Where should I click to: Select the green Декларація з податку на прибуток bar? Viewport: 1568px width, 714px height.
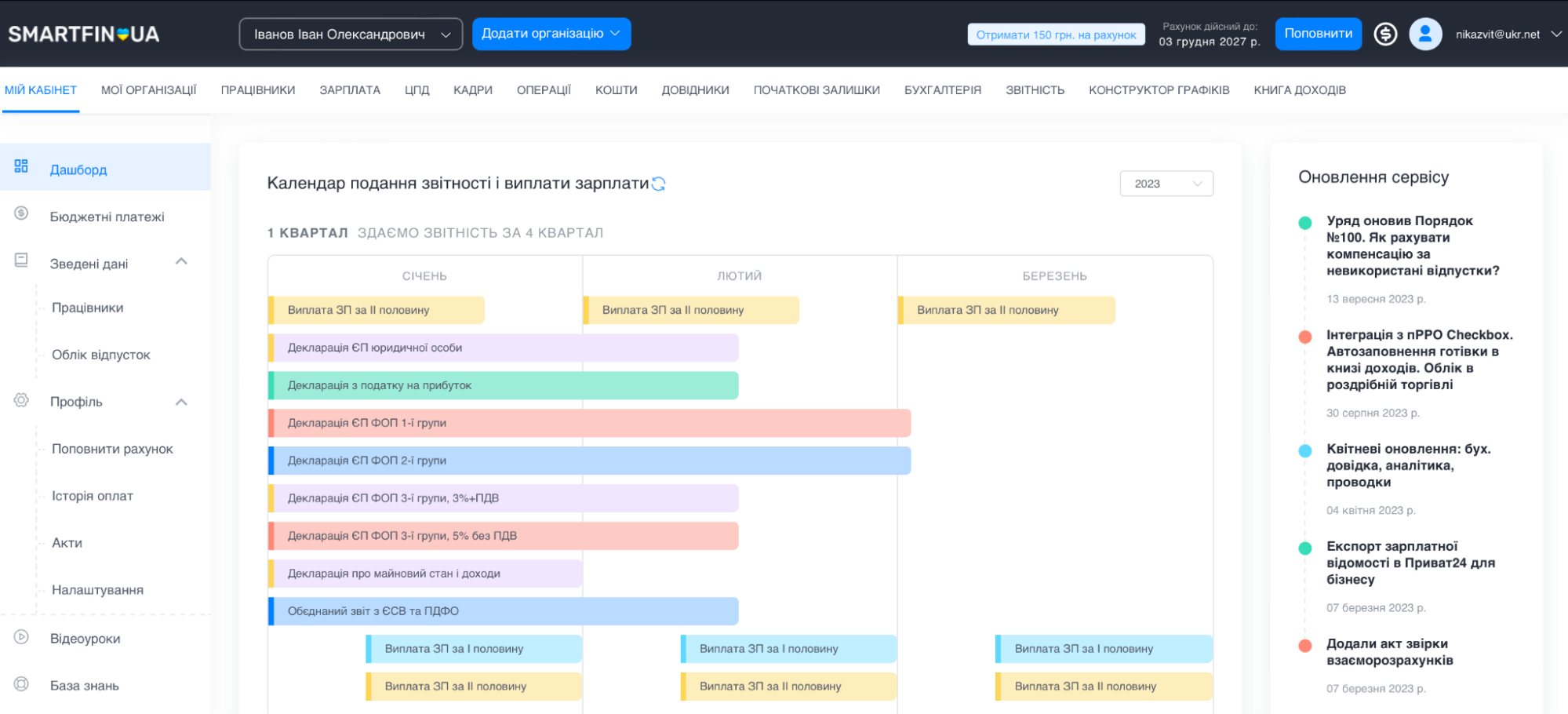pyautogui.click(x=503, y=385)
